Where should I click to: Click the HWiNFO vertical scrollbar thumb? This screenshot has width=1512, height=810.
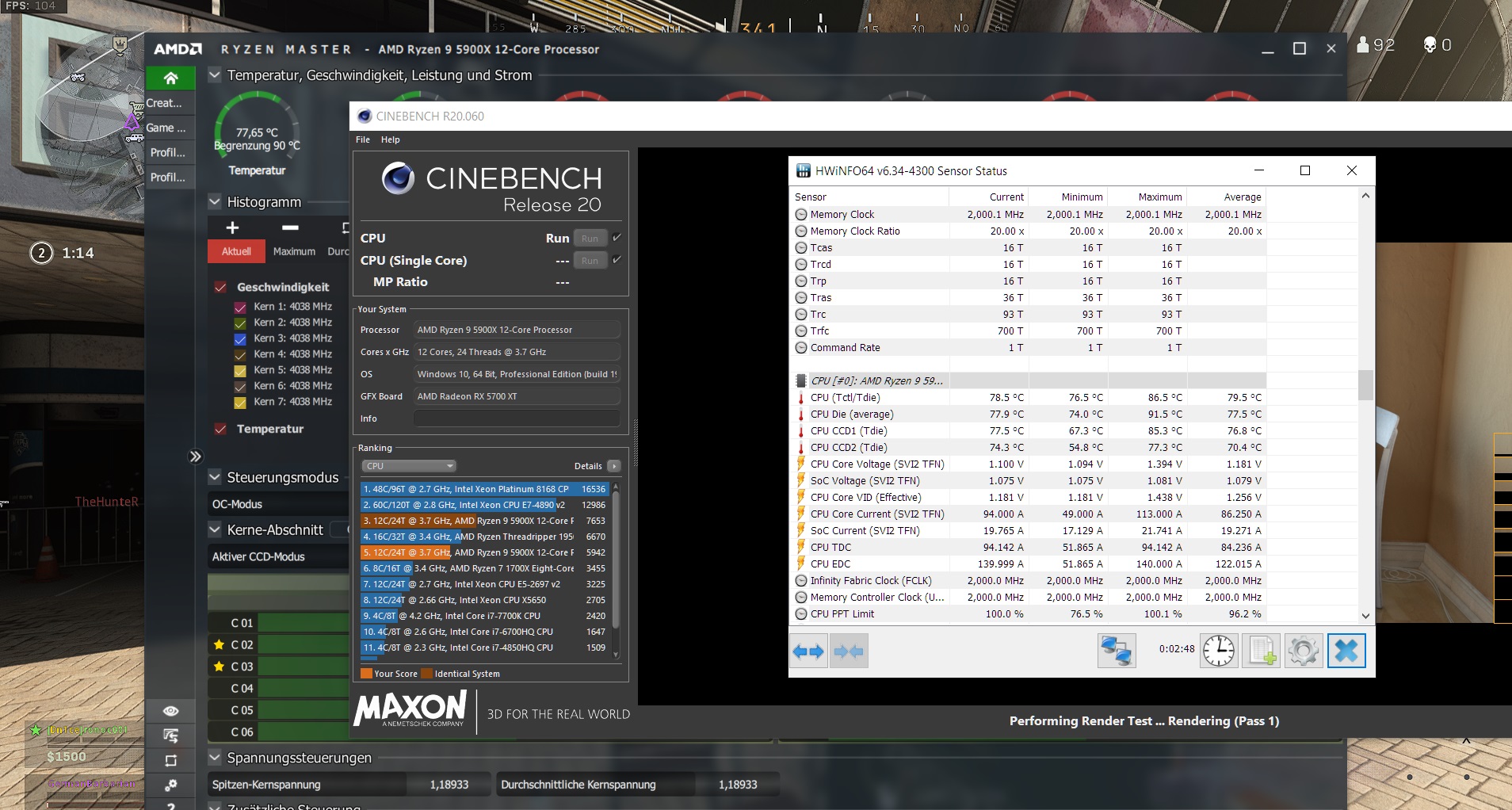pyautogui.click(x=1365, y=385)
